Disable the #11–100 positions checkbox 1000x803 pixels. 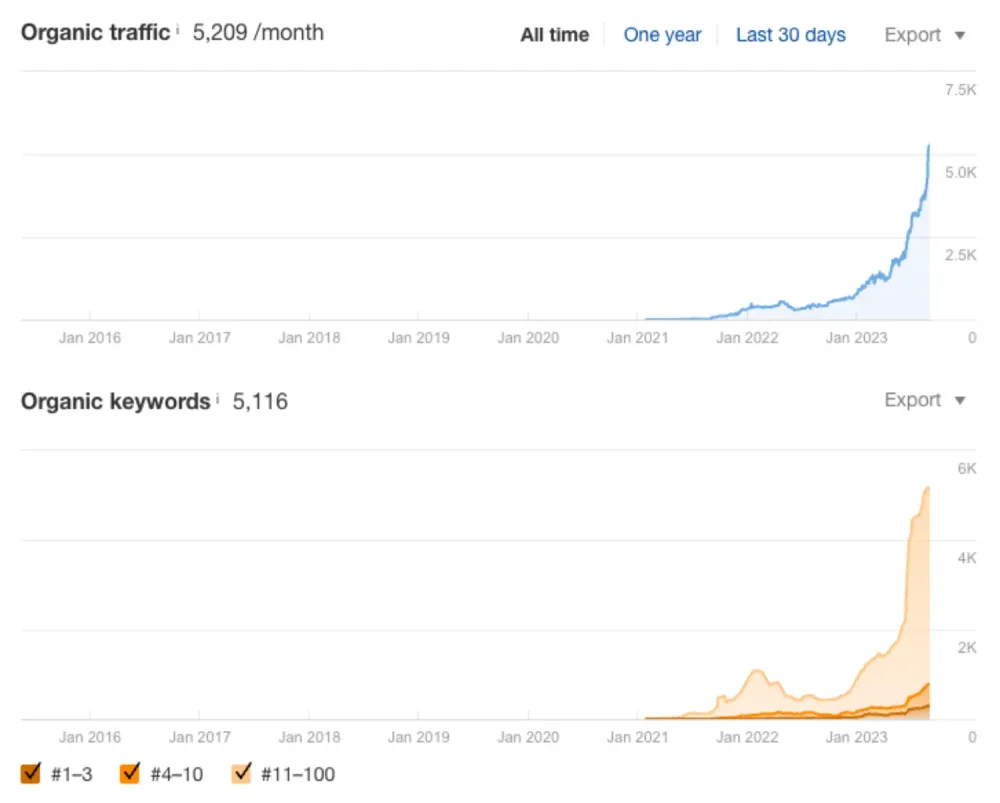(x=241, y=773)
